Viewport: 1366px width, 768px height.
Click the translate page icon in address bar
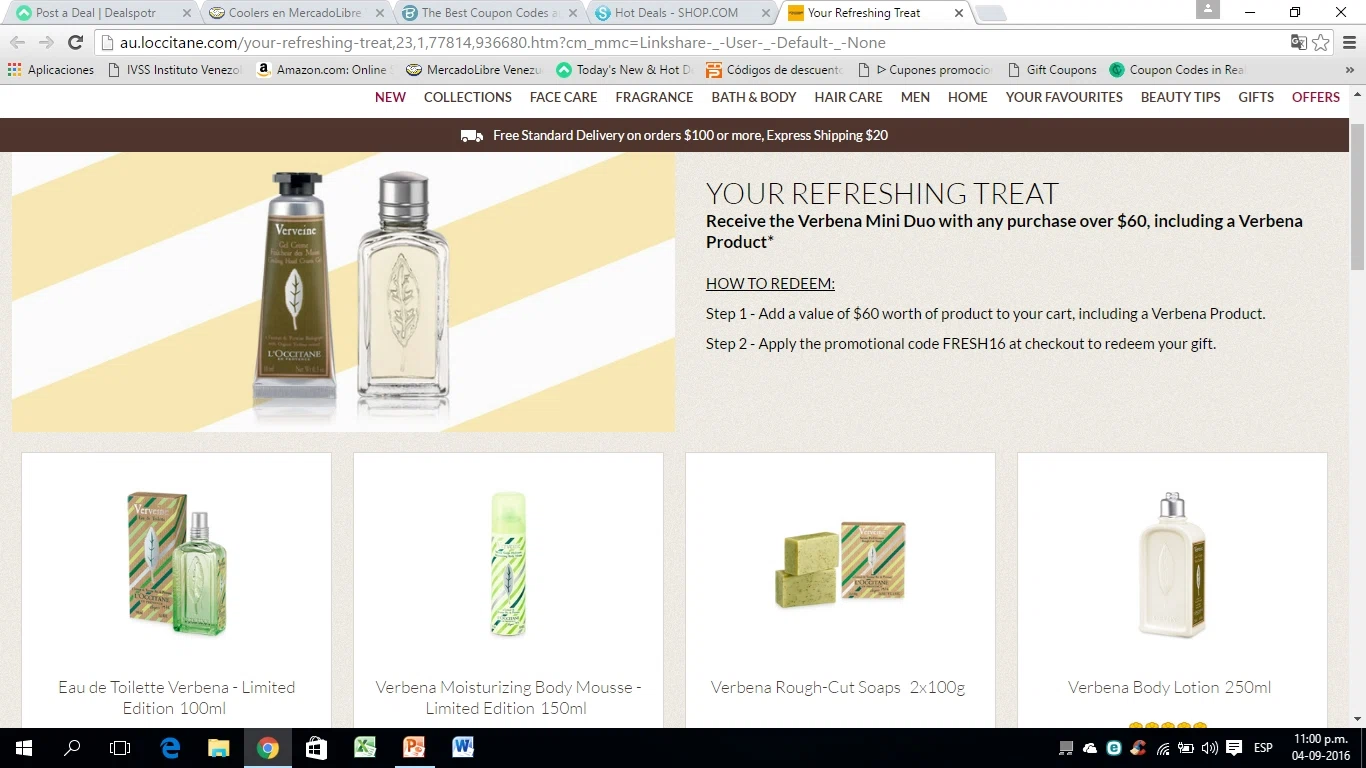(1298, 42)
